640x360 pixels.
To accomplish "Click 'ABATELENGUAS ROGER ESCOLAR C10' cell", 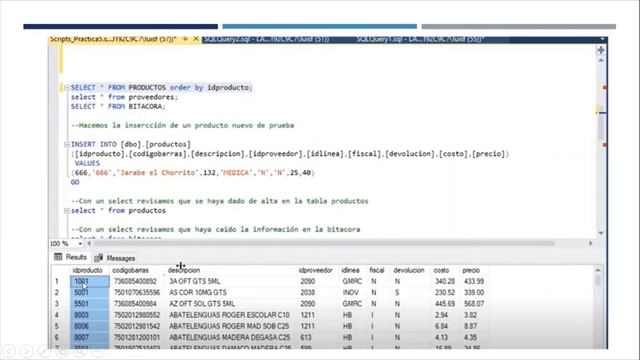I will (x=229, y=315).
